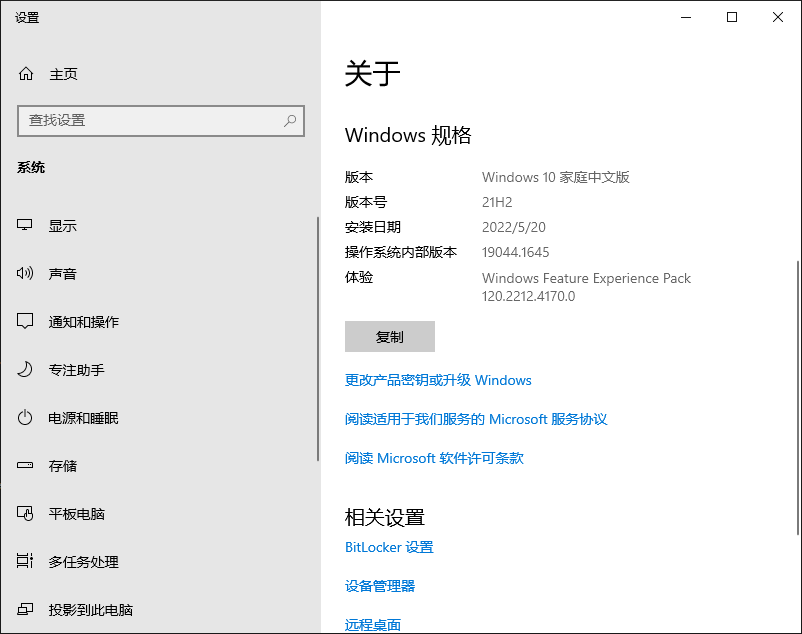Click the Notifications (通知和操作) icon
The height and width of the screenshot is (634, 802).
point(26,322)
